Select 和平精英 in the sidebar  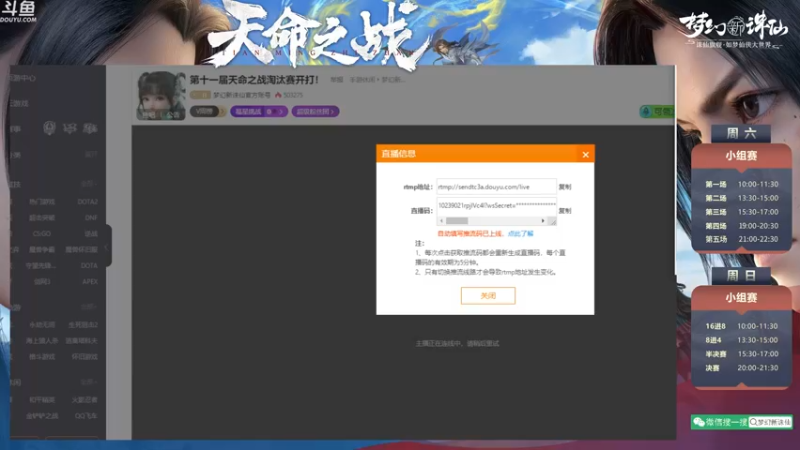41,400
